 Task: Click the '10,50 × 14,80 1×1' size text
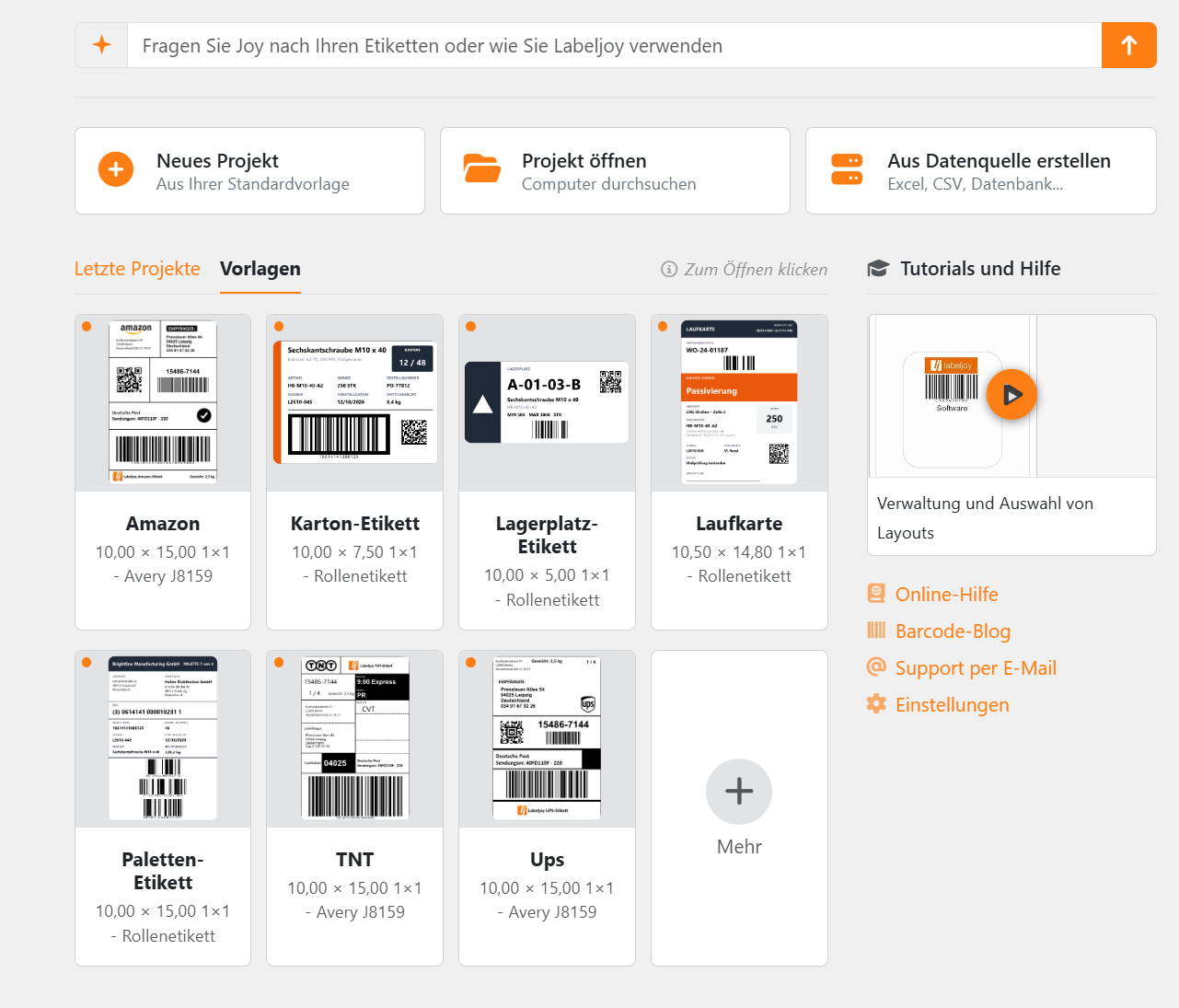pos(739,552)
